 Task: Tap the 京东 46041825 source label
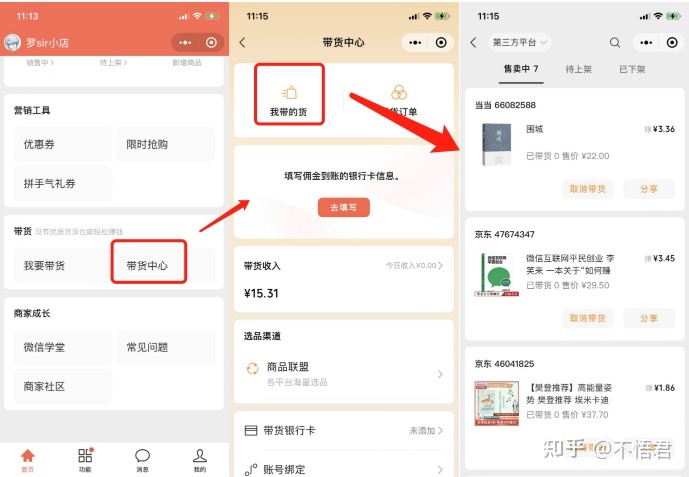504,364
